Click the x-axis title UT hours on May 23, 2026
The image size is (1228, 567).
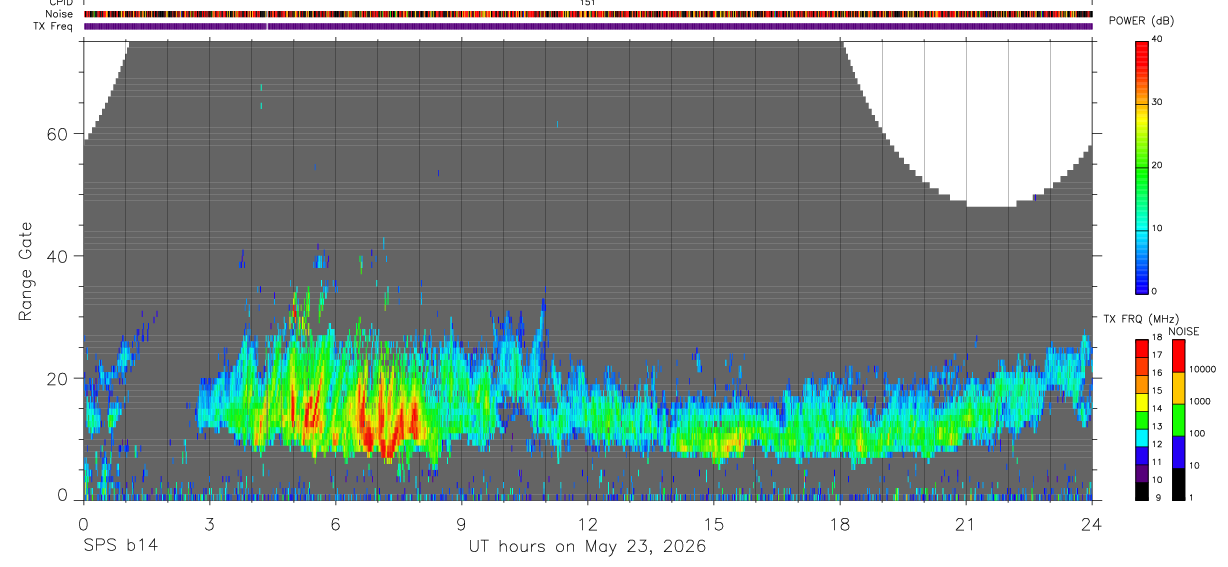[x=587, y=546]
